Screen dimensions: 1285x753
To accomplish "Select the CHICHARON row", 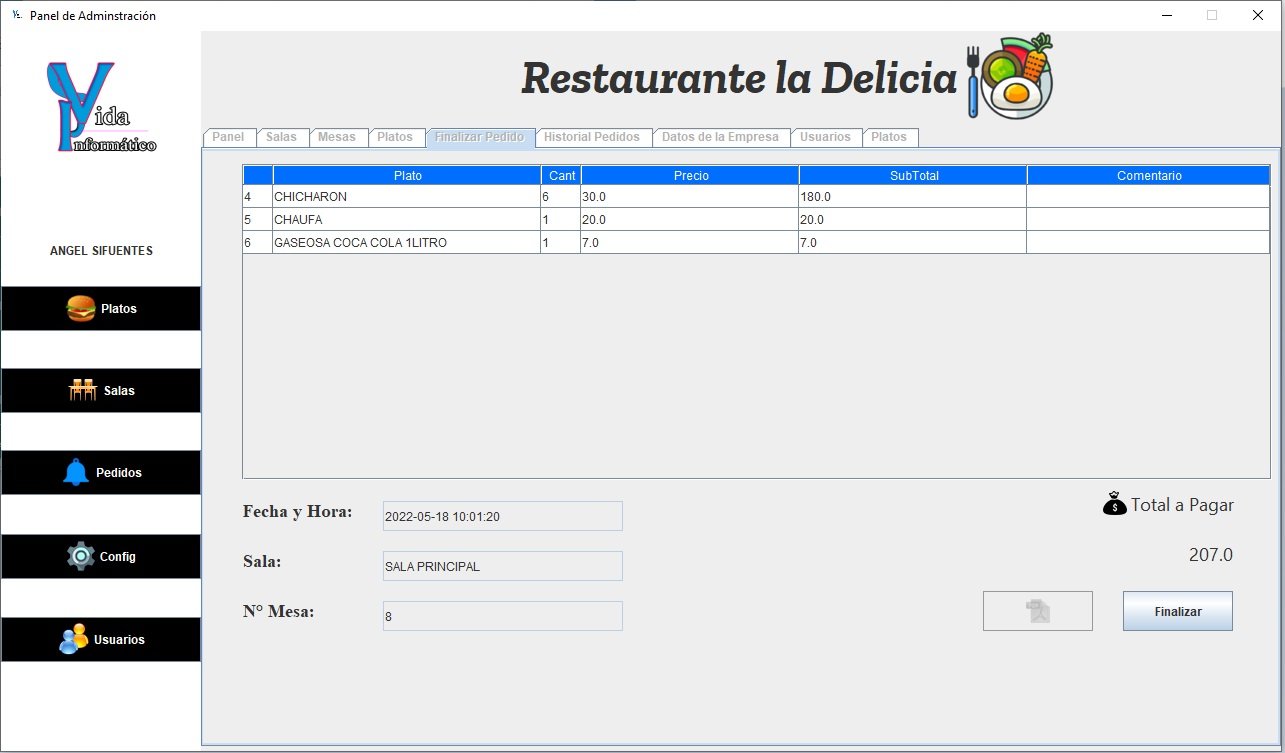I will click(x=756, y=197).
